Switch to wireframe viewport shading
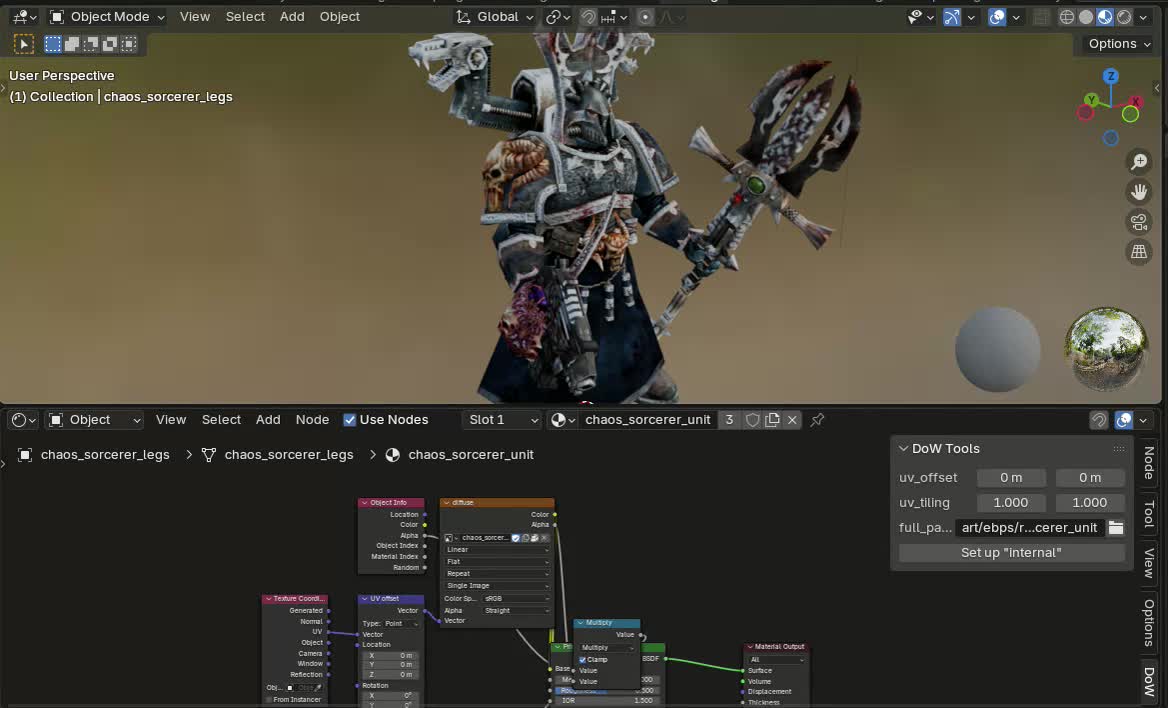 tap(1067, 16)
